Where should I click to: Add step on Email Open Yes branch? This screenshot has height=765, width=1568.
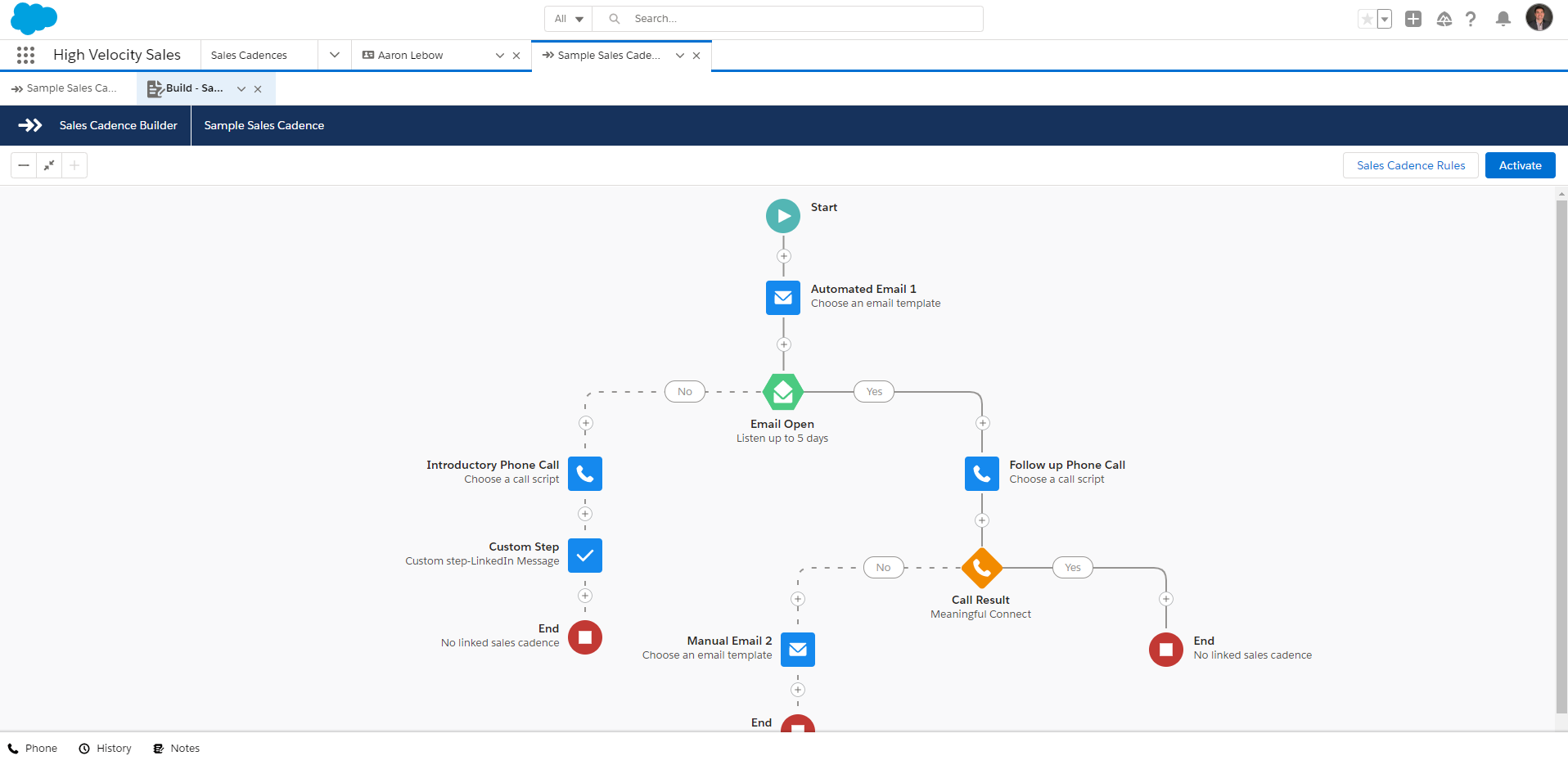point(983,423)
